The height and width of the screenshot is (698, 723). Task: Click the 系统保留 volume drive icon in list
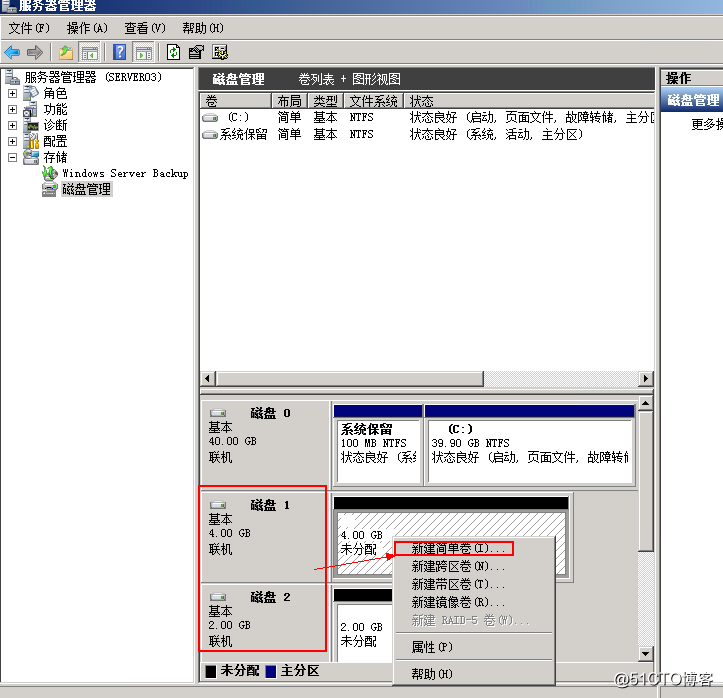tap(210, 135)
